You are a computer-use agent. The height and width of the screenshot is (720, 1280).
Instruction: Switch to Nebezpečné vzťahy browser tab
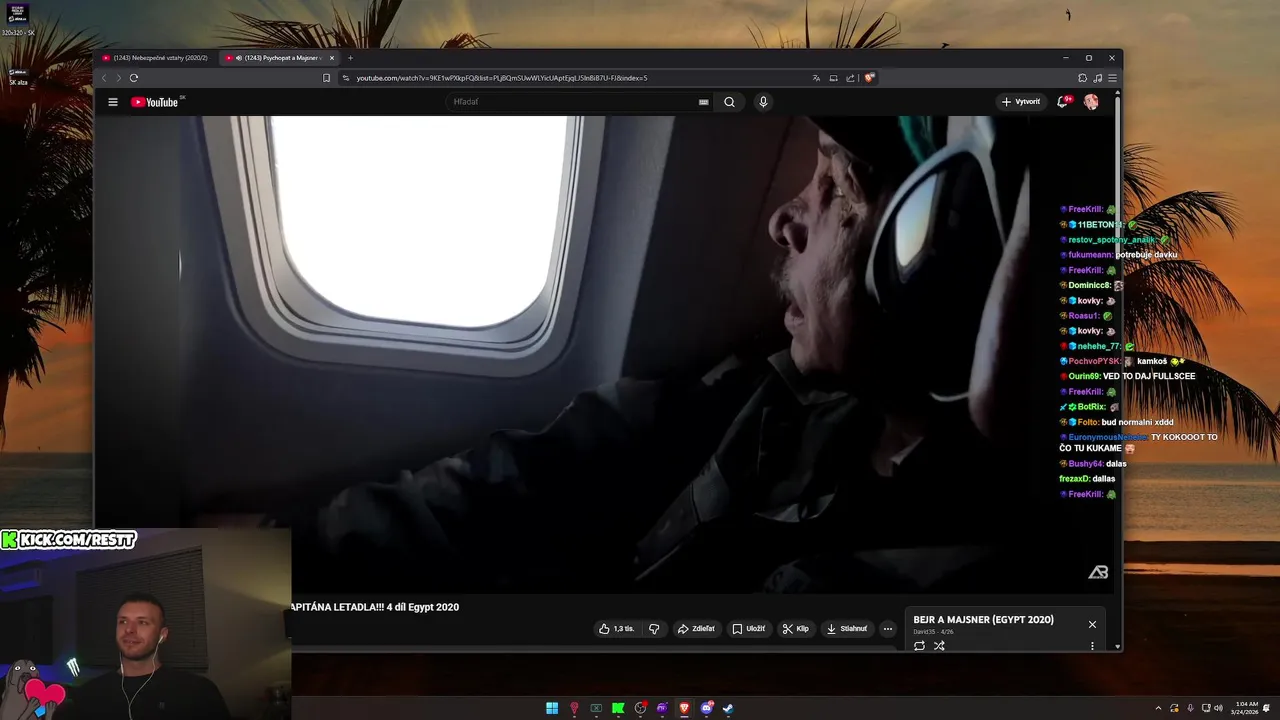155,58
